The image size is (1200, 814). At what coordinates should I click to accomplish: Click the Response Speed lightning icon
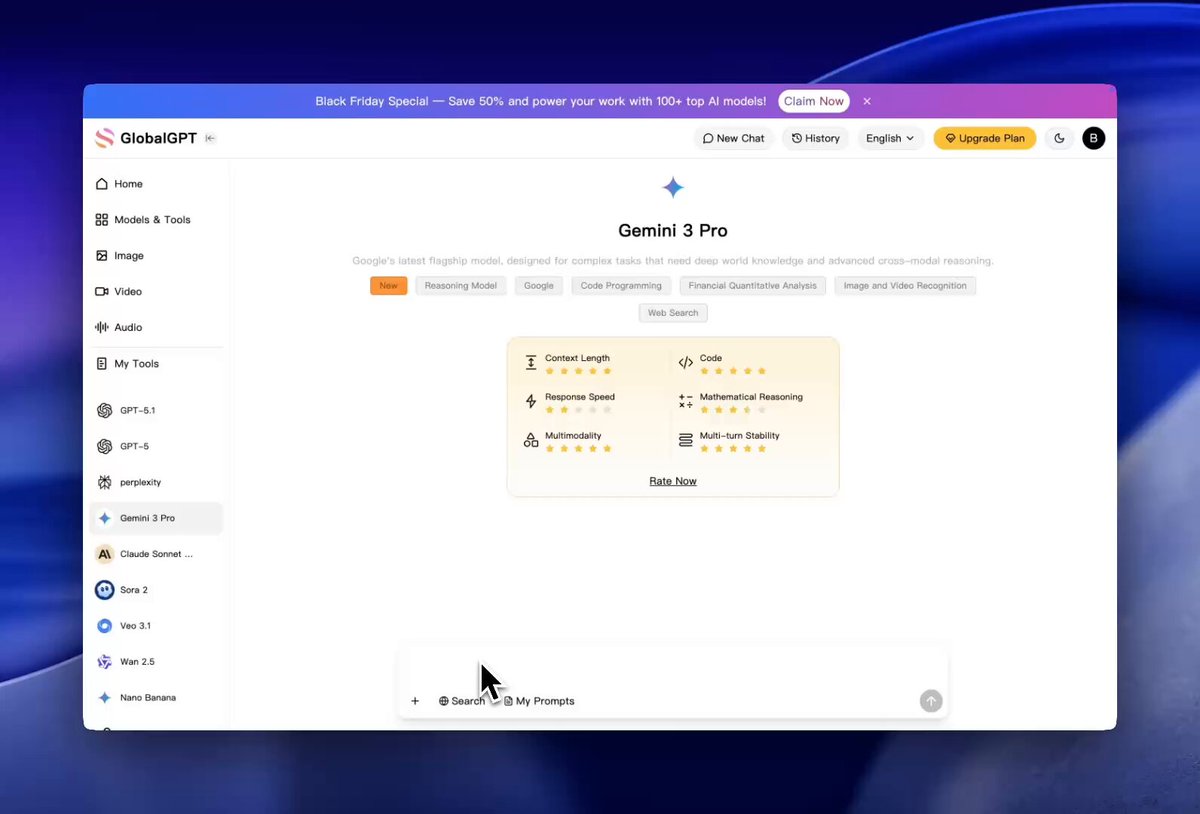[531, 402]
